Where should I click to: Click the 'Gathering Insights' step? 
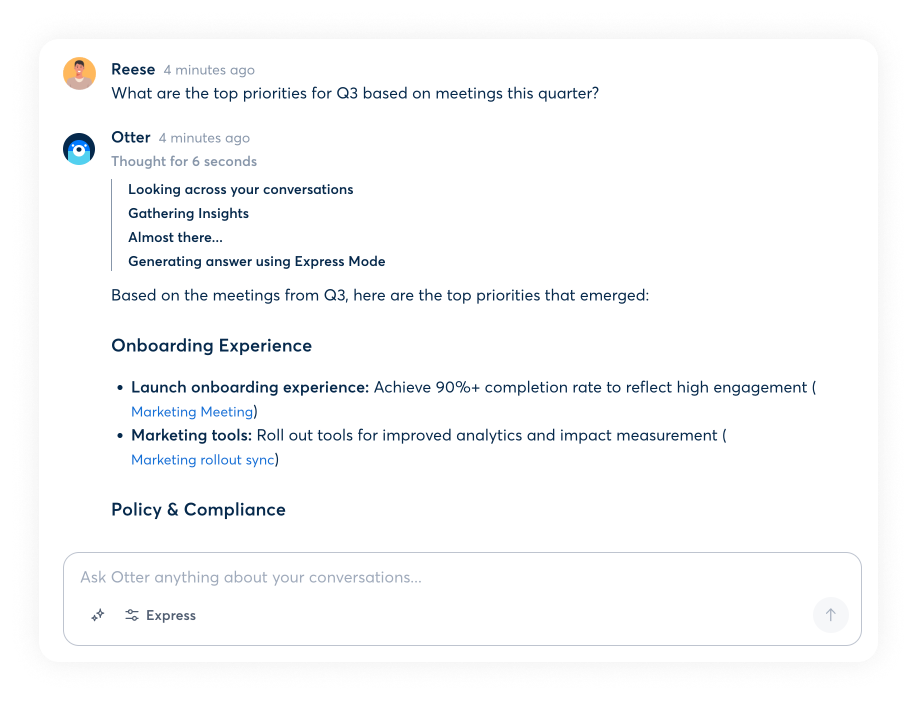pyautogui.click(x=188, y=214)
